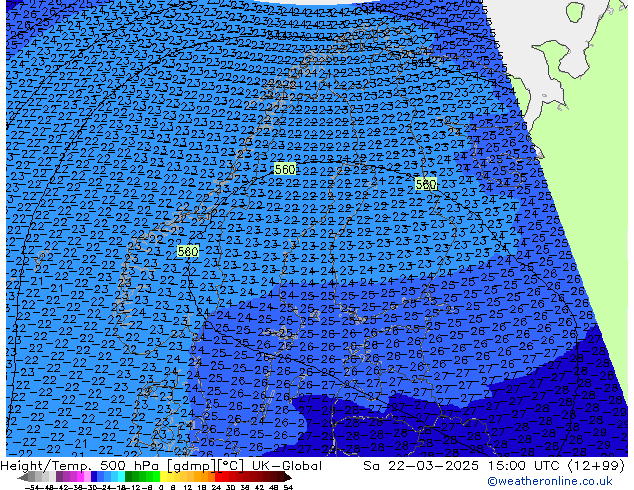The image size is (634, 490).
Task: Click the date 'Sa 22-03-2025'
Action: [421, 466]
